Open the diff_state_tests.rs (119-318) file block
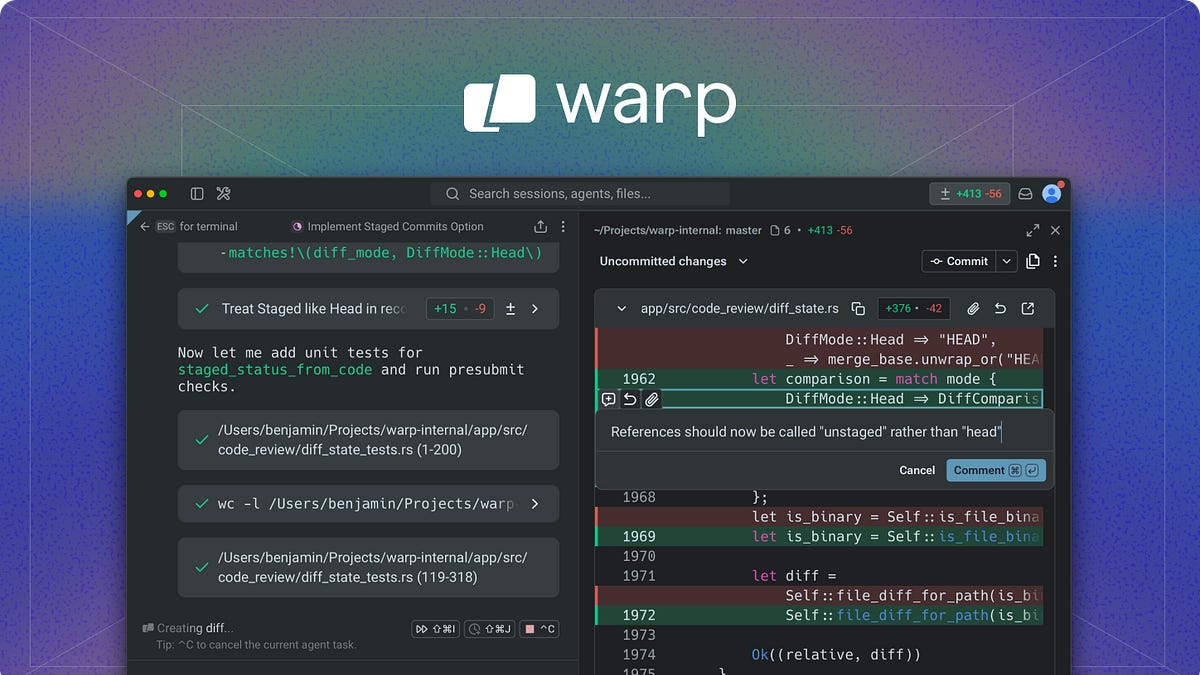The image size is (1200, 675). pyautogui.click(x=368, y=567)
